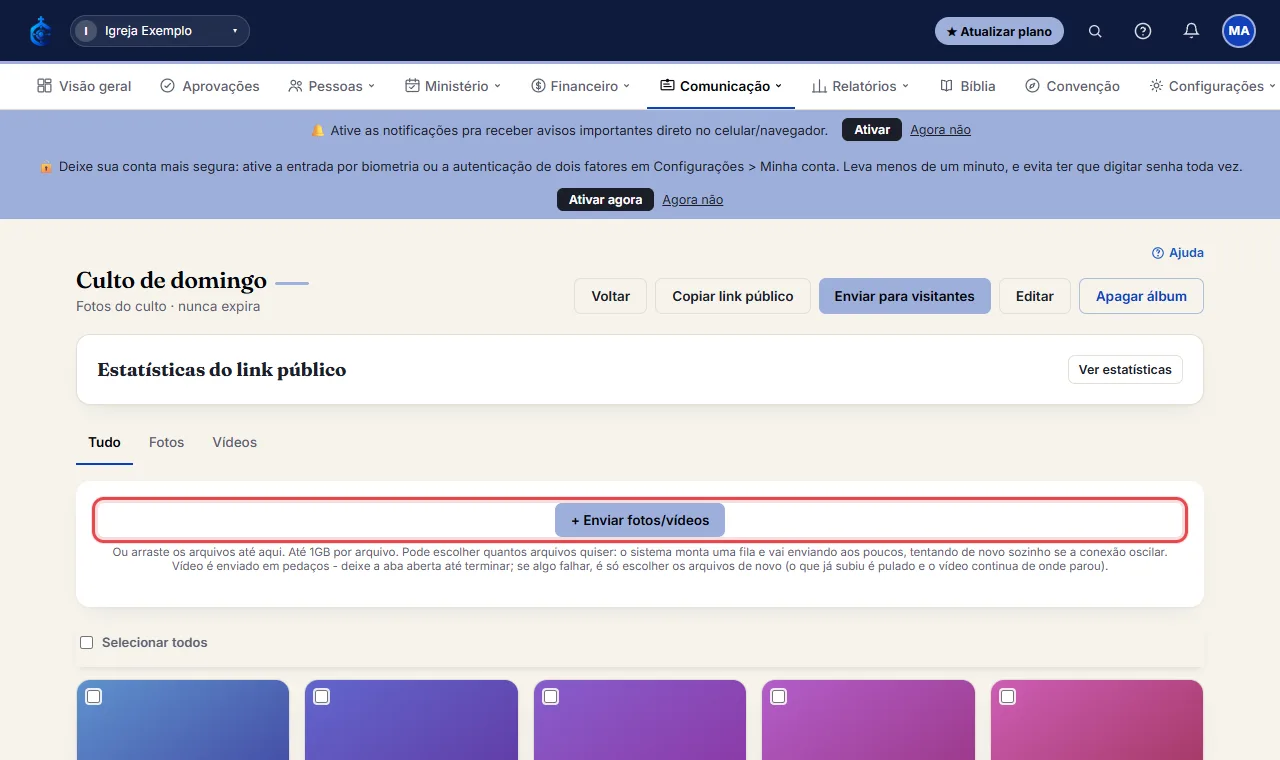Expand the Relatórios menu
The image size is (1280, 760).
(860, 86)
